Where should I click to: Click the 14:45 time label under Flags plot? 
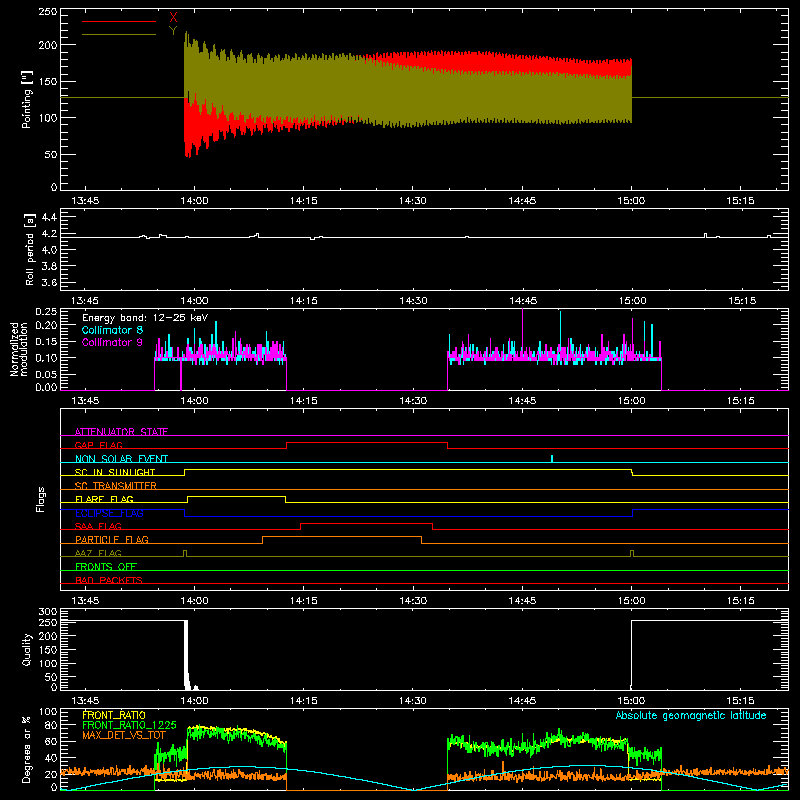(x=522, y=601)
